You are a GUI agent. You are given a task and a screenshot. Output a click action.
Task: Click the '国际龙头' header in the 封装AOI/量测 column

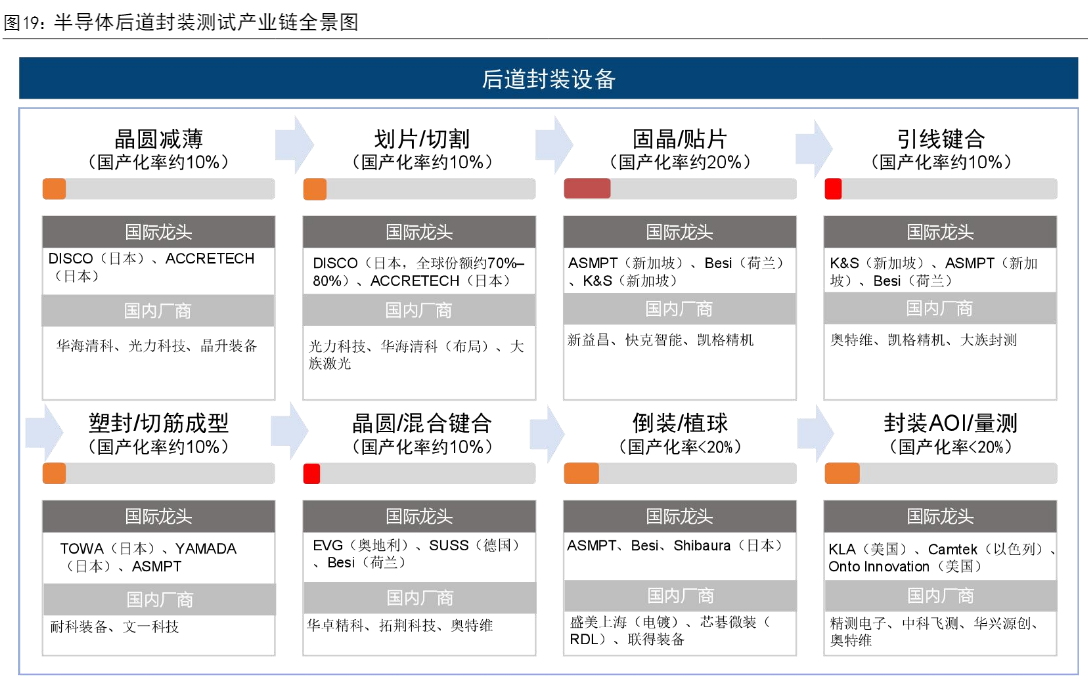point(940,516)
